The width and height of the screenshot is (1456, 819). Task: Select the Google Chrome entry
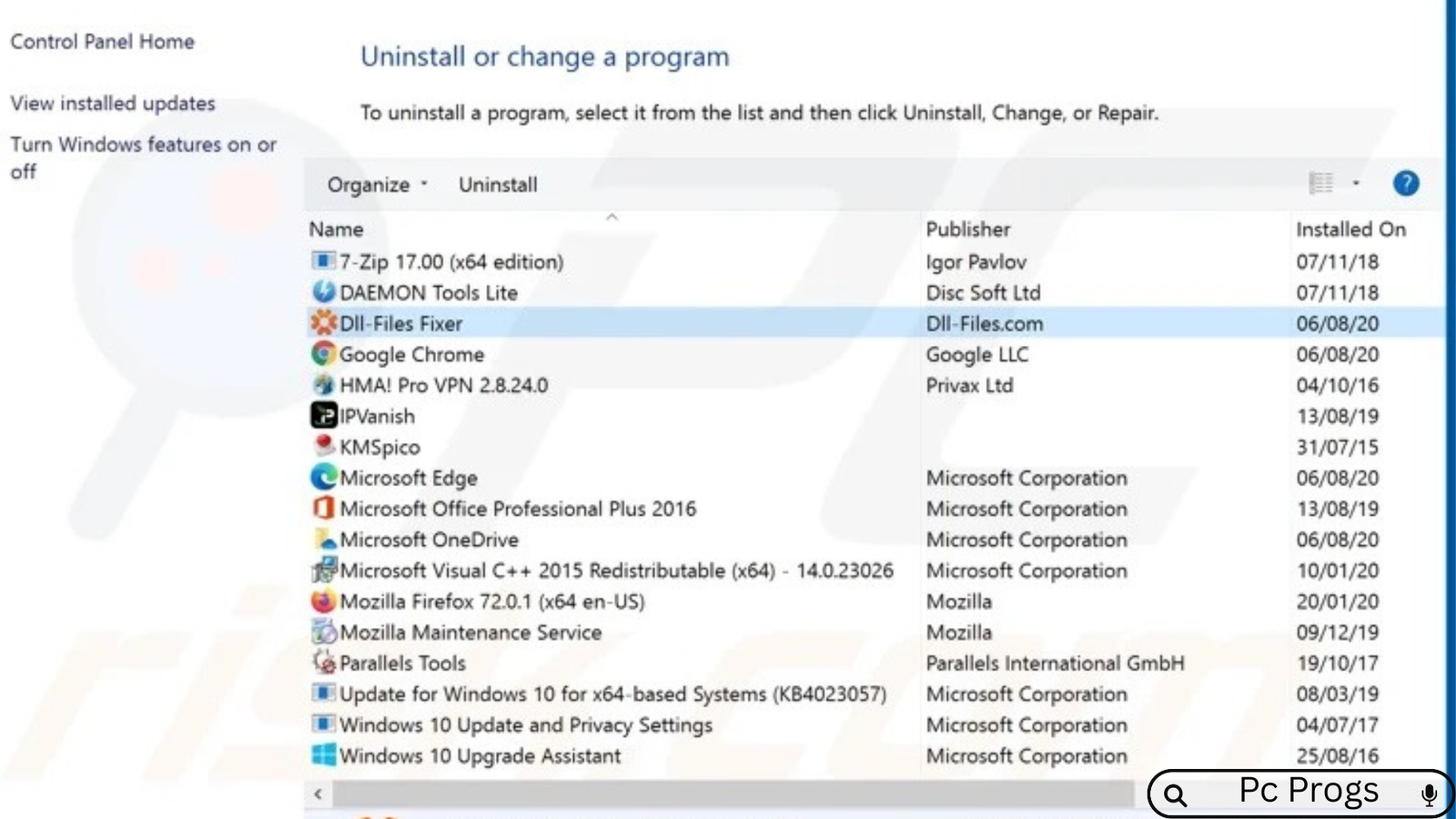874,354
